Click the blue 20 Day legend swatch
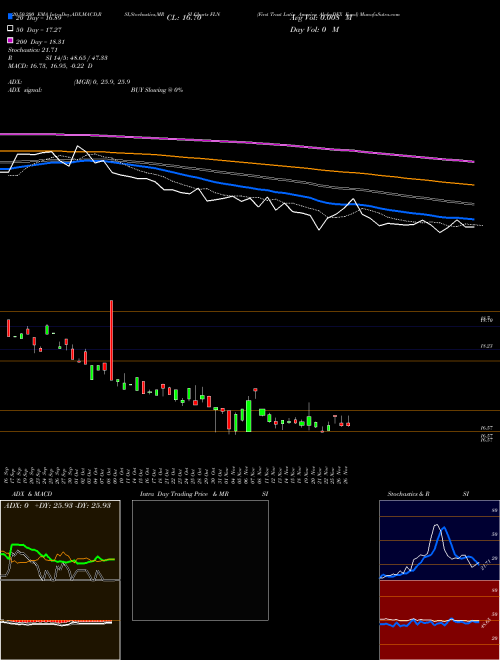Viewport: 500px width, 660px height. pyautogui.click(x=10, y=16)
